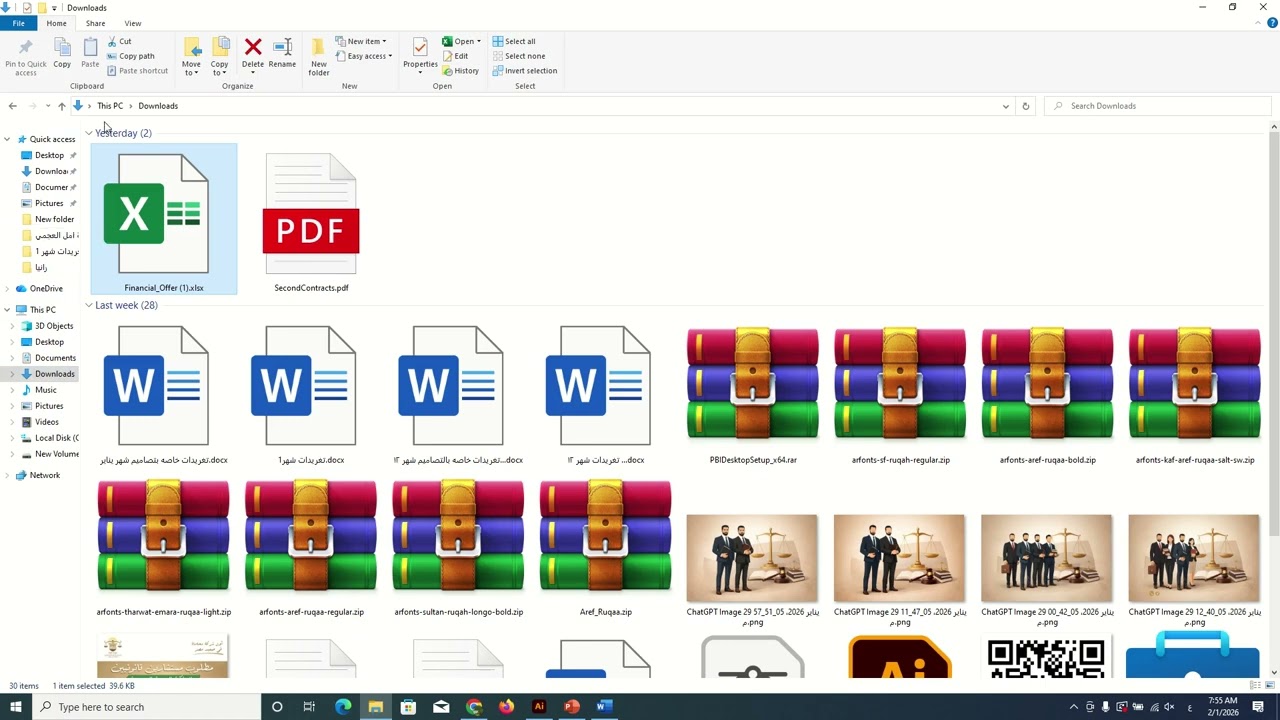The height and width of the screenshot is (720, 1280).
Task: Open the File tab
Action: tap(18, 23)
